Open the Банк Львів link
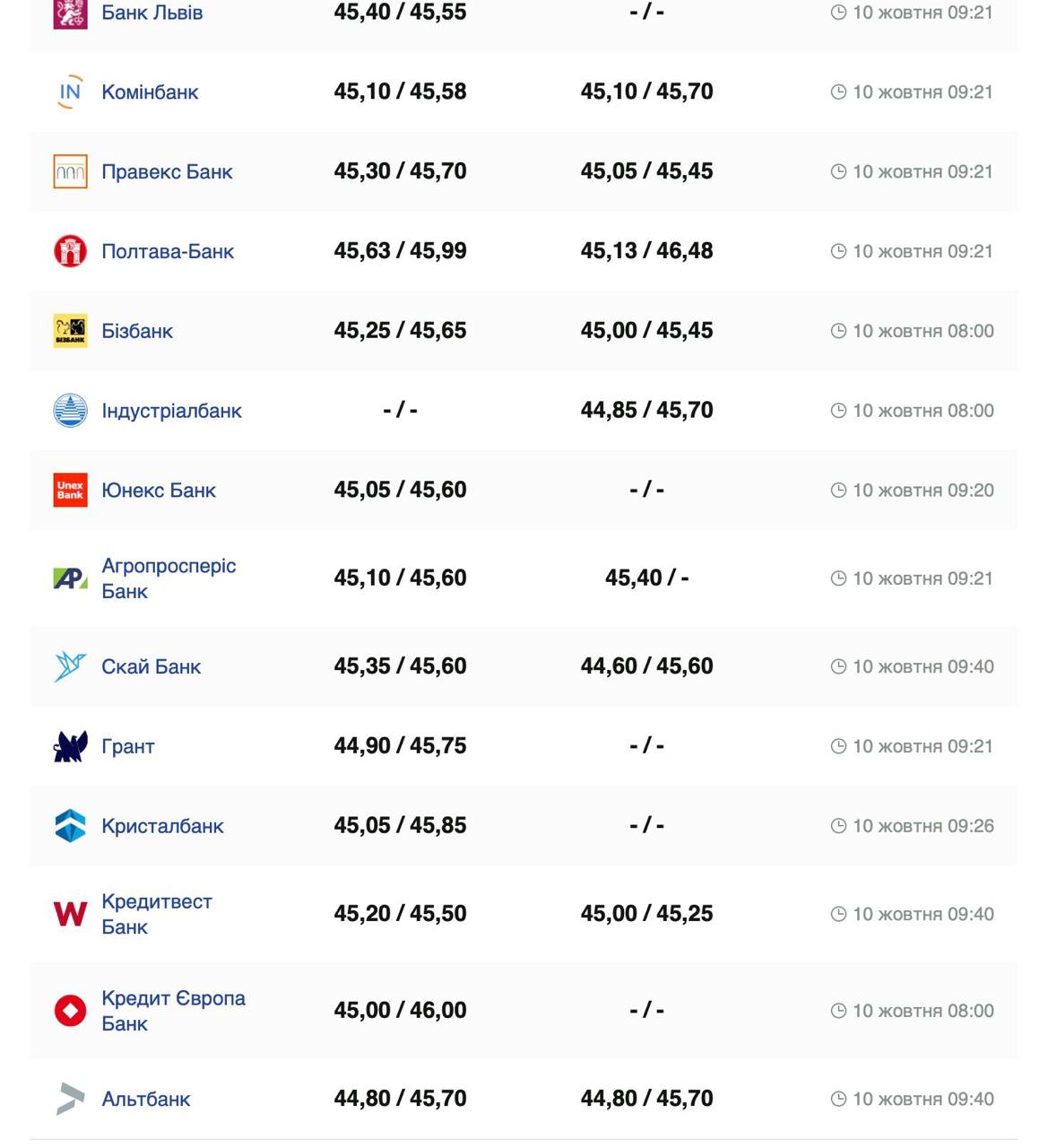Viewport: 1040px width, 1148px height. pyautogui.click(x=152, y=13)
